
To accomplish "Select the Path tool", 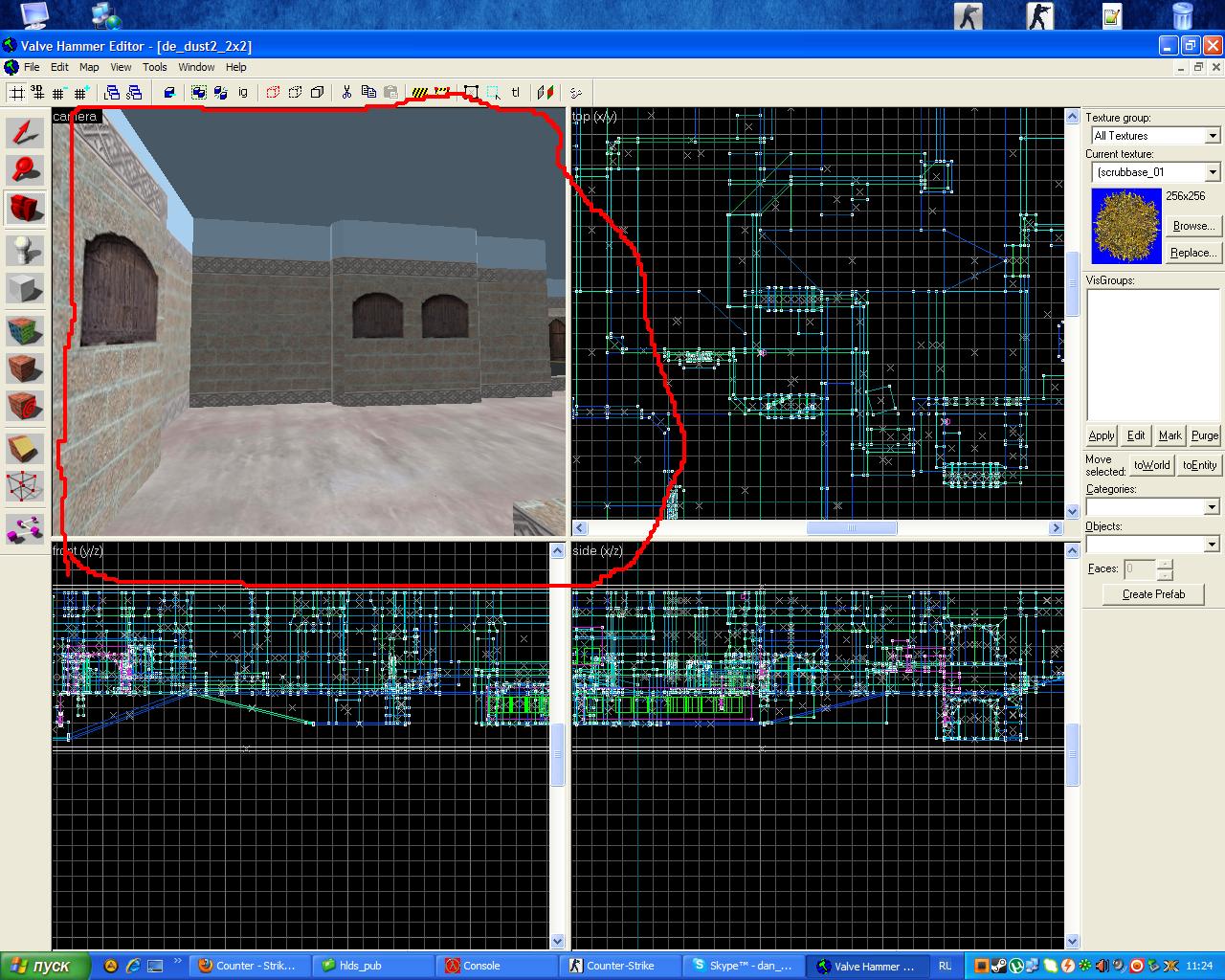I will (25, 527).
